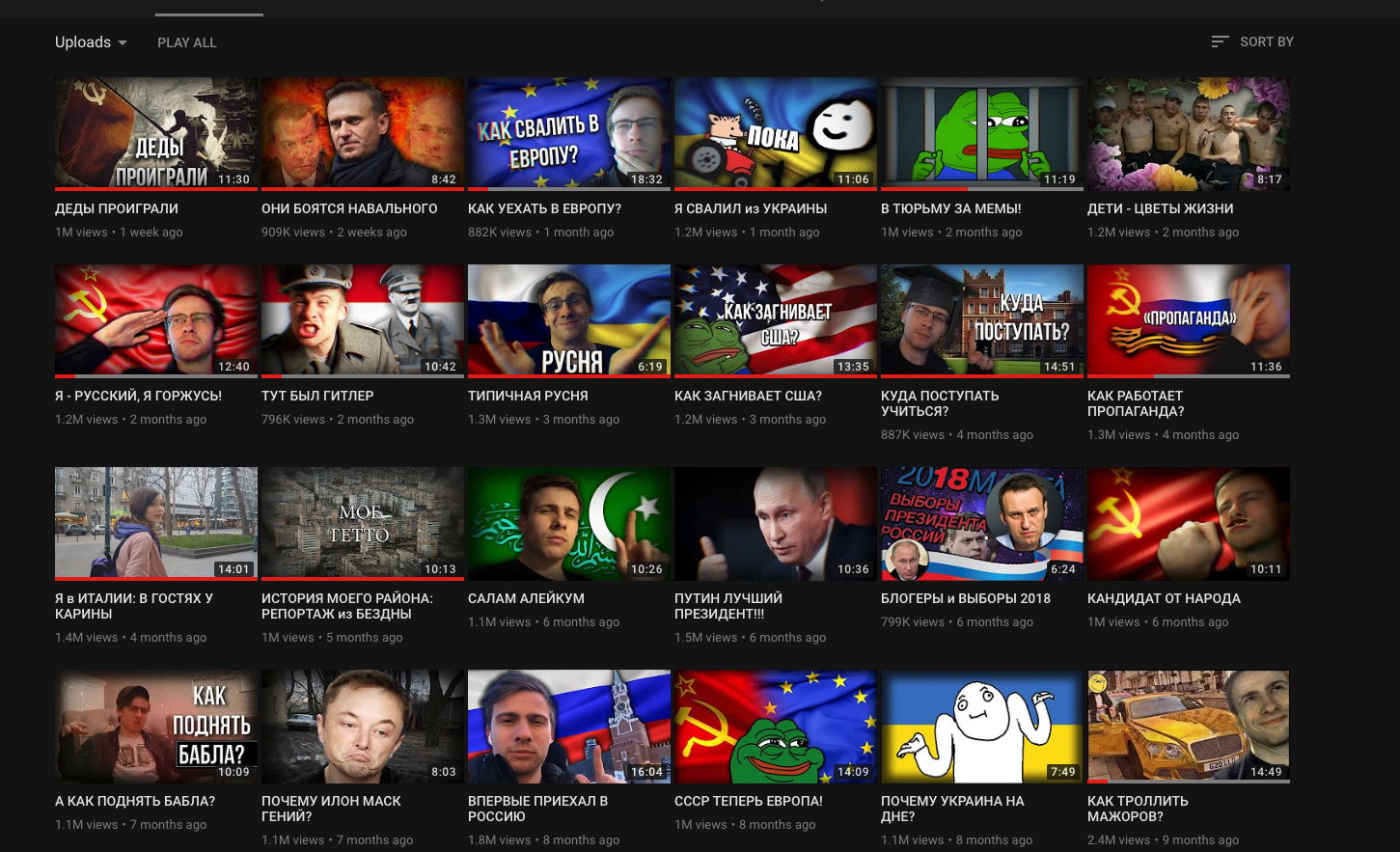The image size is (1400, 852).
Task: Open Я в ИТАЛИИ: В ГОСТЯХ У КАРИНЫ thumbnail
Action: (x=156, y=524)
